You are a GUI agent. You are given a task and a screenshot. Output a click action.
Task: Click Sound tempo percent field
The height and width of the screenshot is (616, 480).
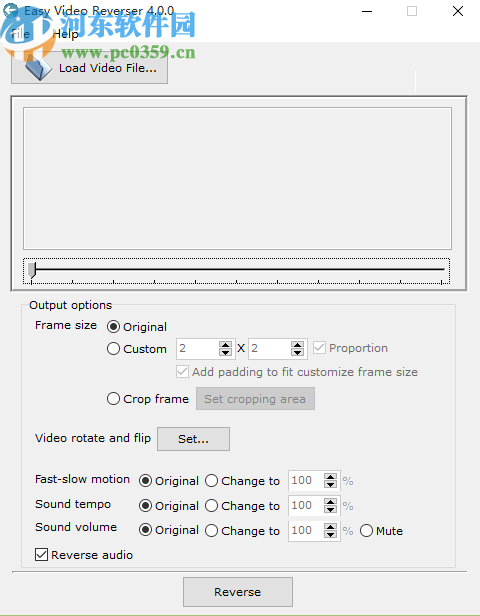(306, 506)
